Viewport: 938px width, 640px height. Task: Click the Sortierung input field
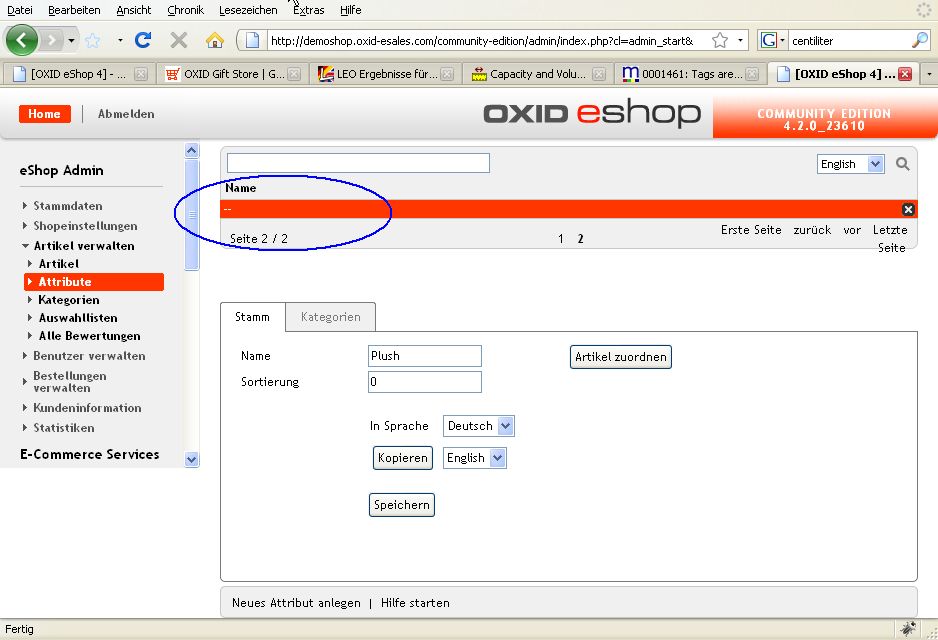[x=424, y=382]
